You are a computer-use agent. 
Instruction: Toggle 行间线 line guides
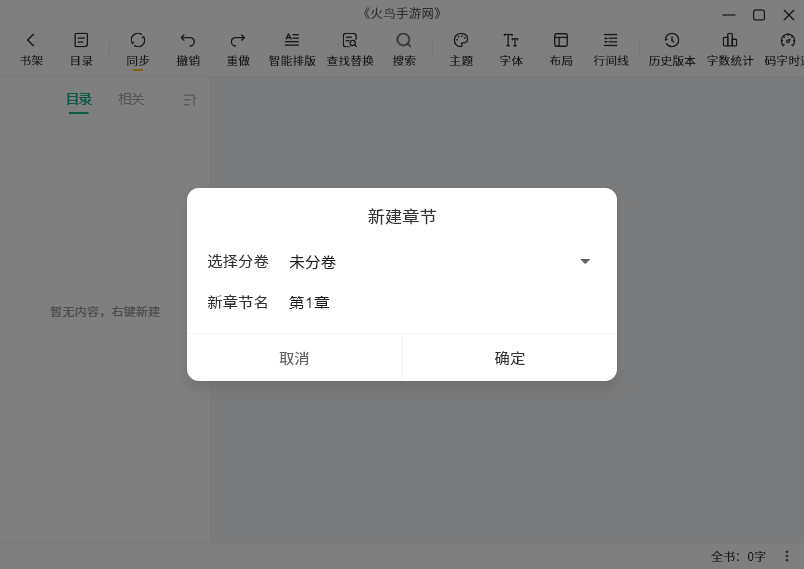(x=611, y=50)
